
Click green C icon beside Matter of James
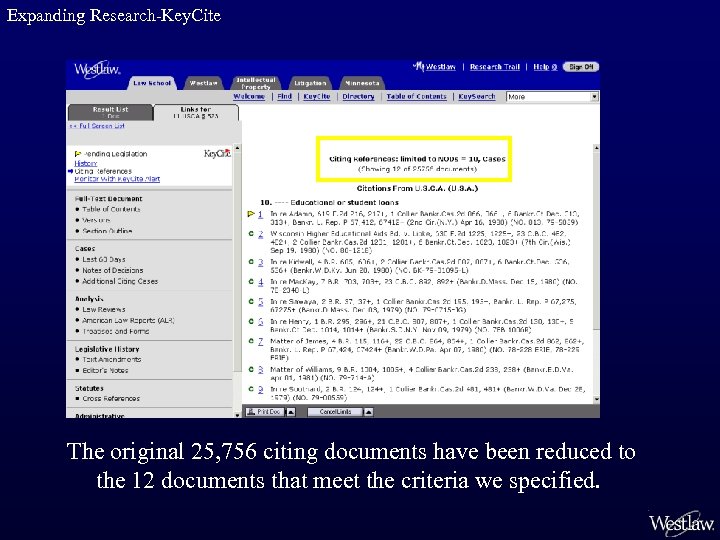[251, 341]
